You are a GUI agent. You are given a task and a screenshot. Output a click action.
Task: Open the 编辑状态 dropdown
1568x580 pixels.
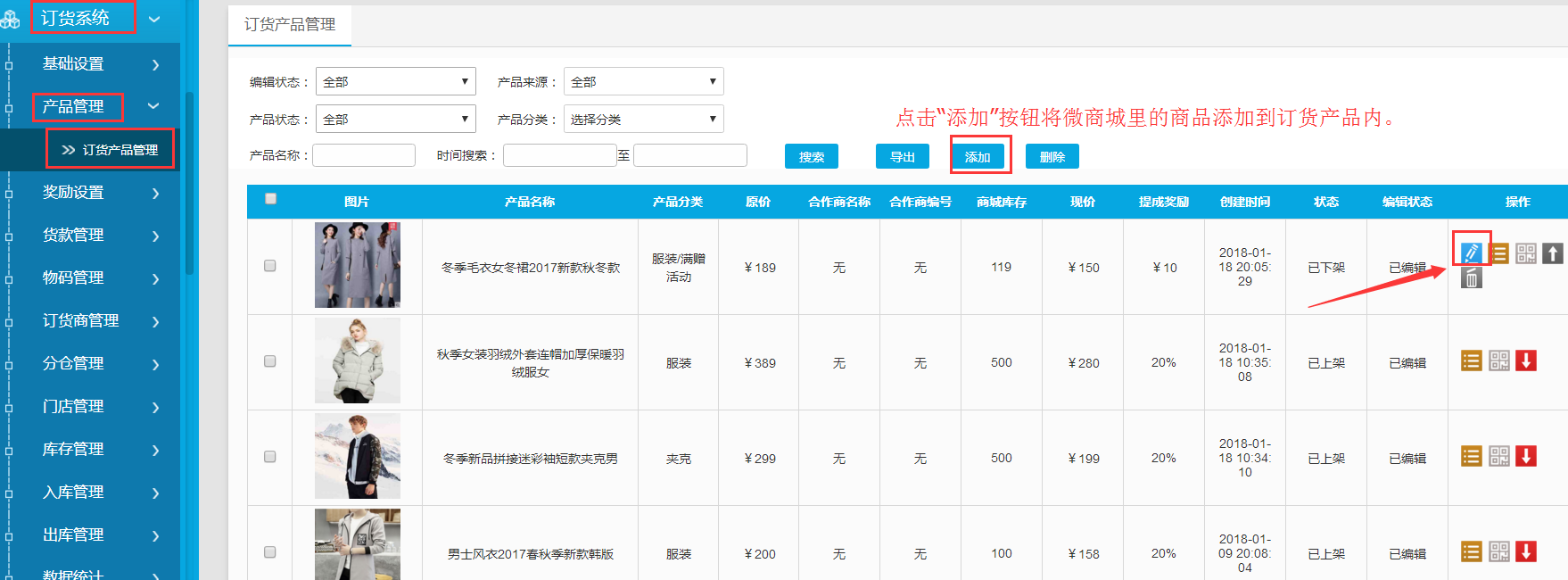[x=396, y=82]
